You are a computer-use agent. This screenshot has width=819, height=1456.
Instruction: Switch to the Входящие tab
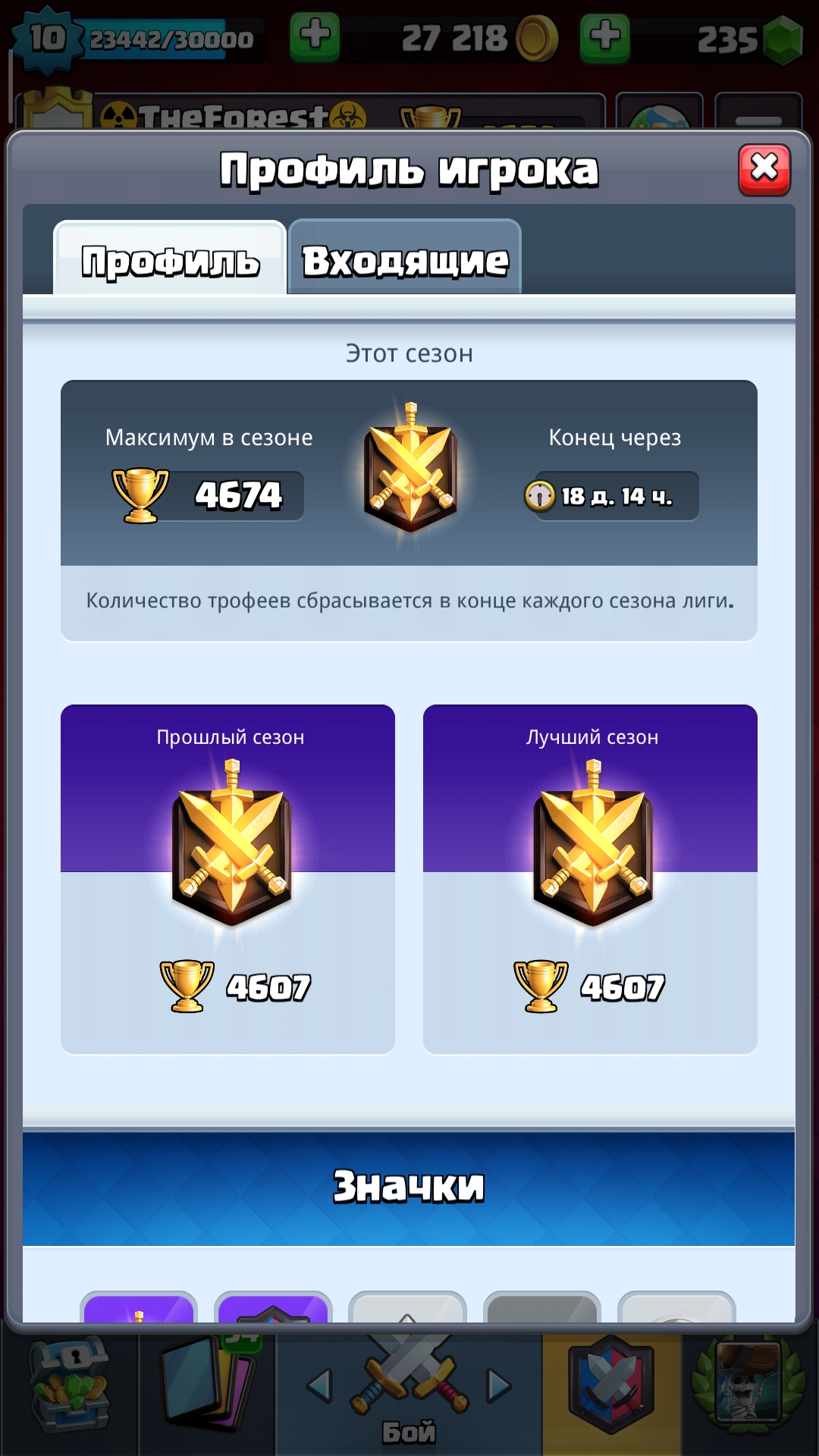coord(404,258)
